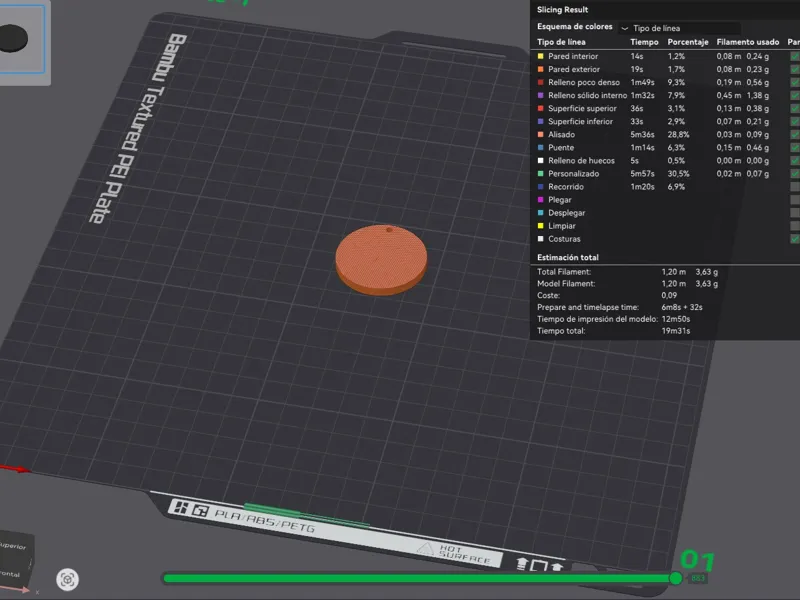Click the blue Puente color swatch

(540, 147)
